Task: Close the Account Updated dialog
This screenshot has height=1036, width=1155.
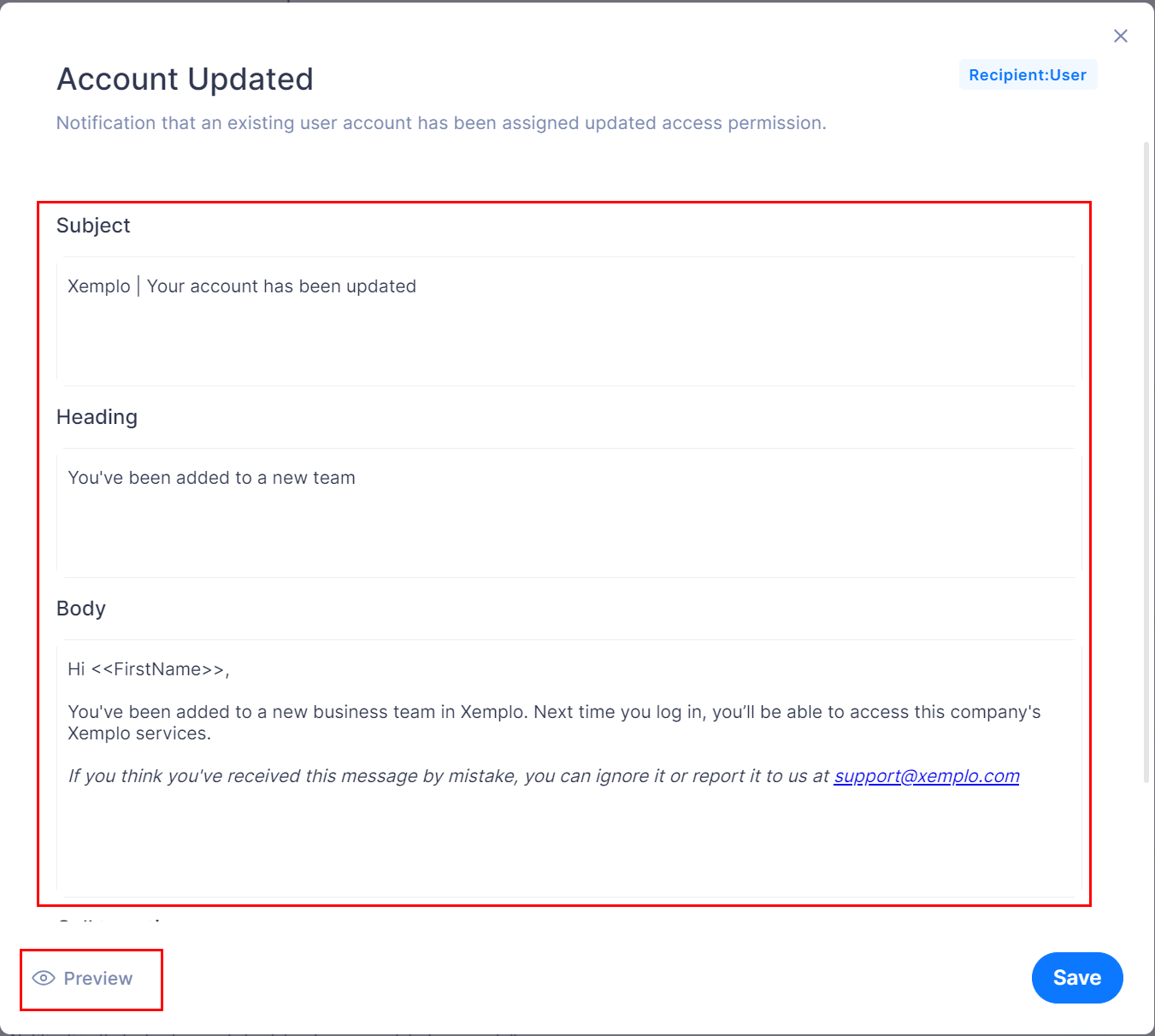Action: tap(1120, 36)
